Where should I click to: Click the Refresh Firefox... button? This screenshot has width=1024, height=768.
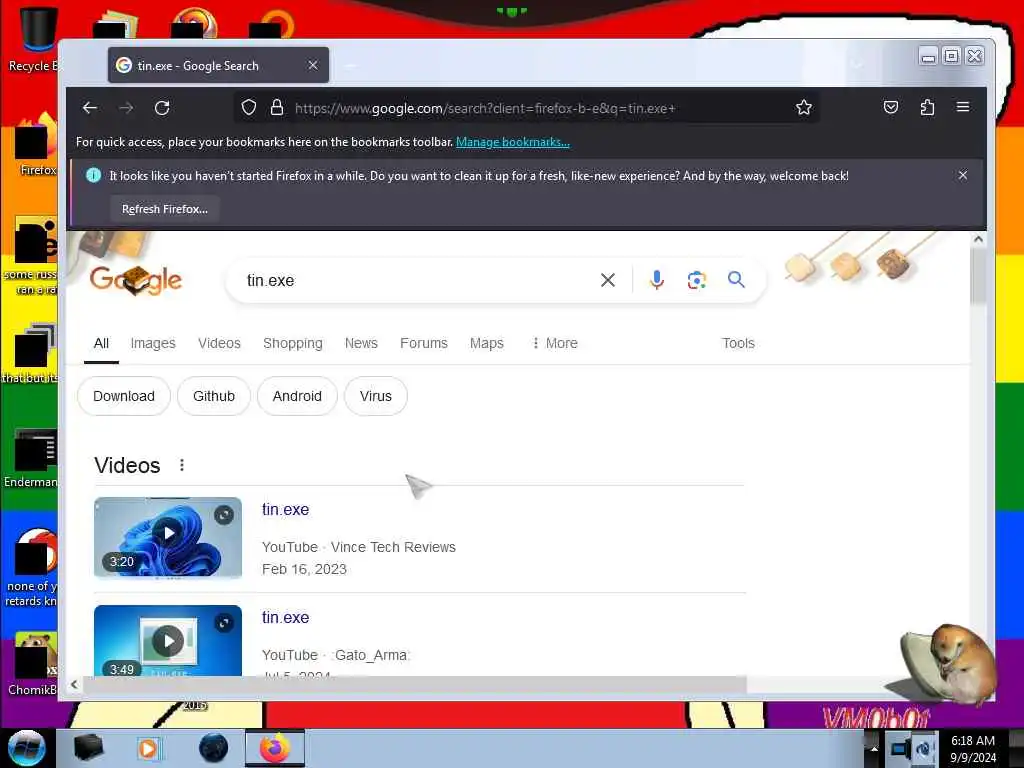tap(165, 209)
